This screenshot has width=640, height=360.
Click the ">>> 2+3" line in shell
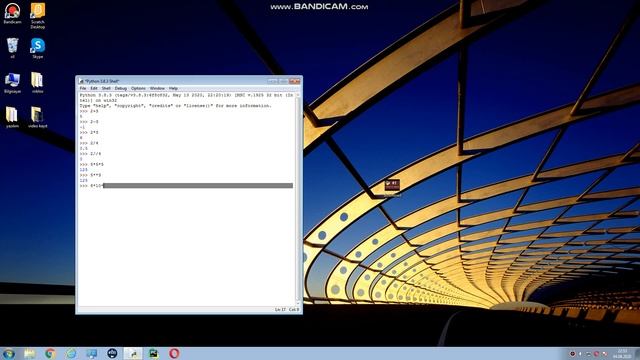[x=89, y=111]
